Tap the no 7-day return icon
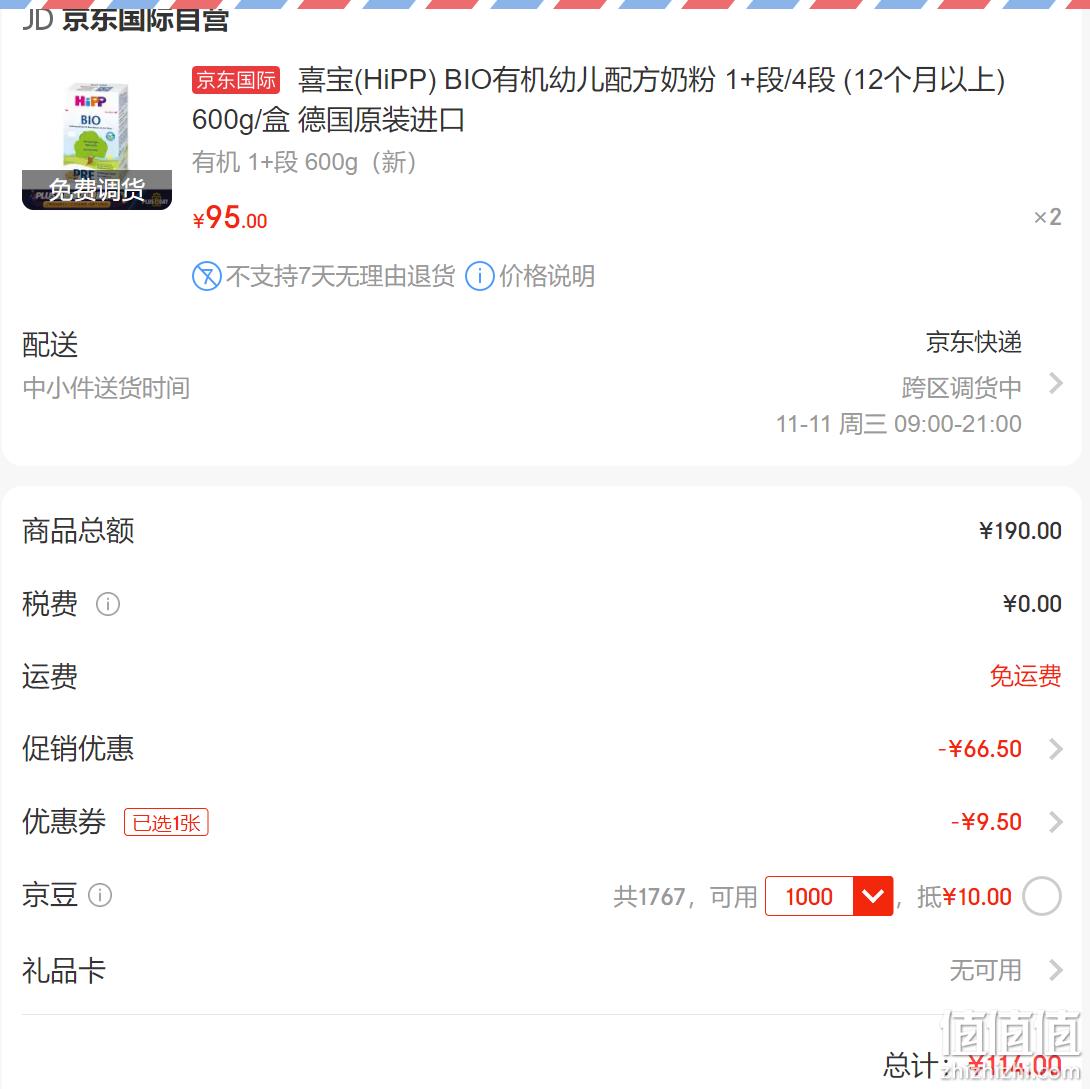The width and height of the screenshot is (1090, 1089). tap(207, 277)
